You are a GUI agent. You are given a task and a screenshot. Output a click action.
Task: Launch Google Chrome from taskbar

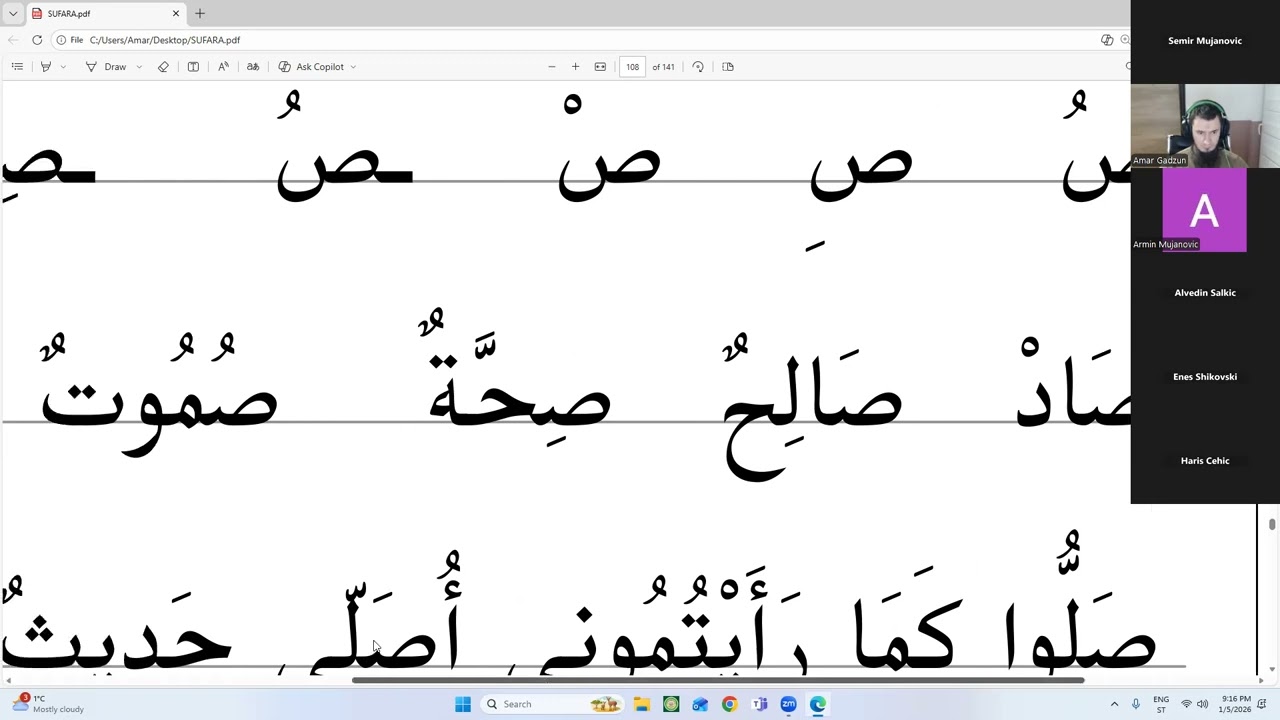(x=729, y=704)
